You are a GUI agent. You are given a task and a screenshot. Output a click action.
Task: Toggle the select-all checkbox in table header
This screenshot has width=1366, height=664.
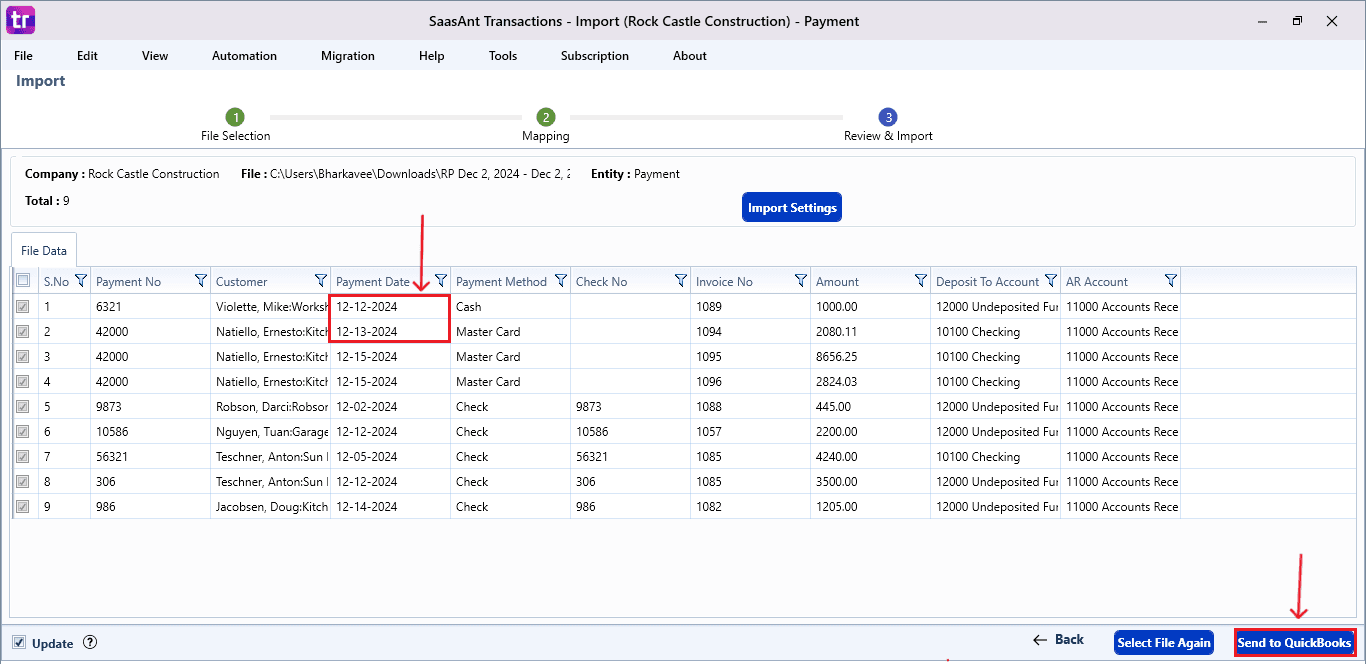23,280
